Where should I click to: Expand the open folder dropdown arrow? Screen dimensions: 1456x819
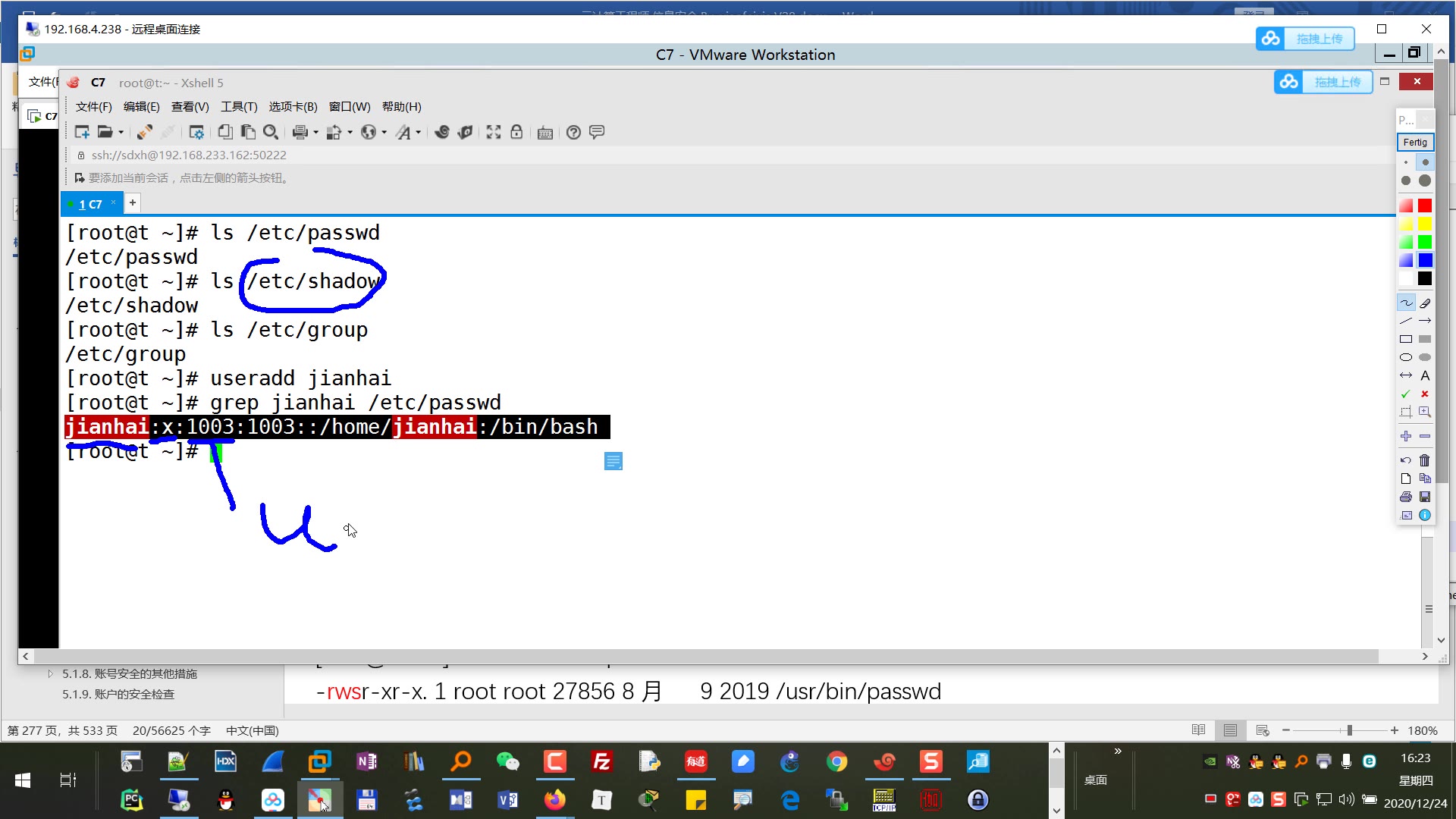[x=121, y=133]
